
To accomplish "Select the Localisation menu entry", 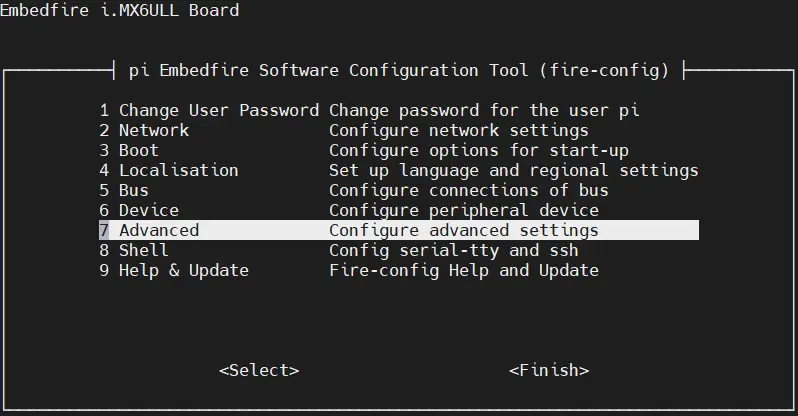I will [x=178, y=170].
